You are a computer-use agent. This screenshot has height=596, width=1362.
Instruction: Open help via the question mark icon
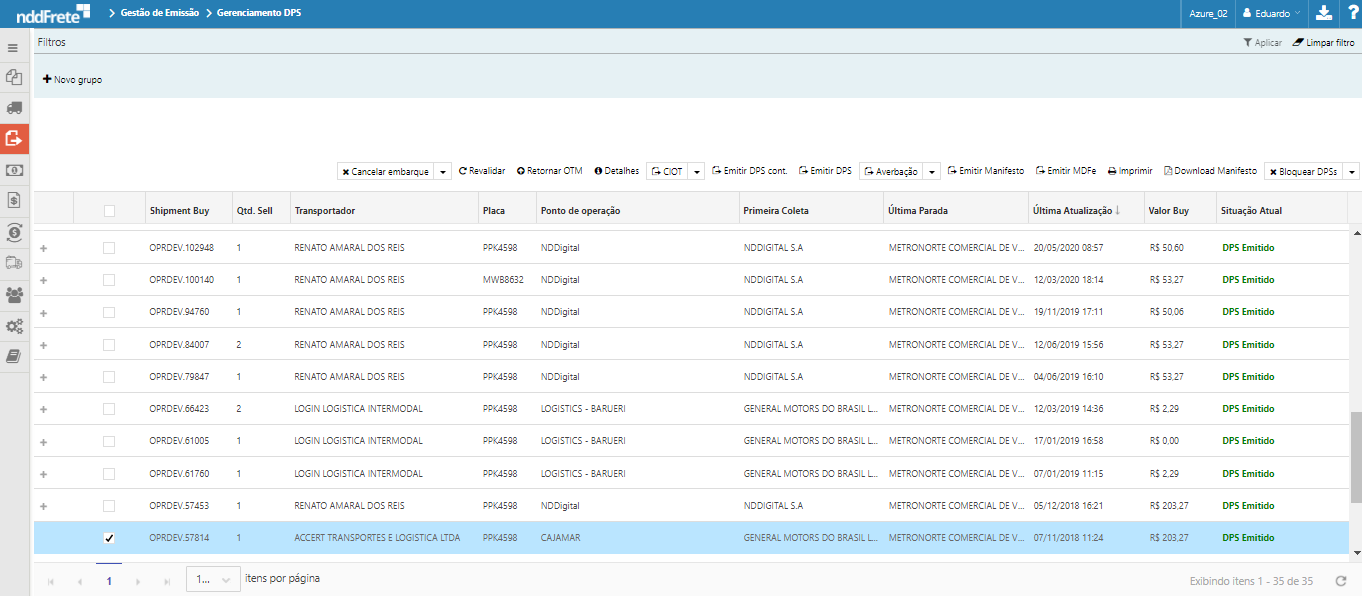1351,13
